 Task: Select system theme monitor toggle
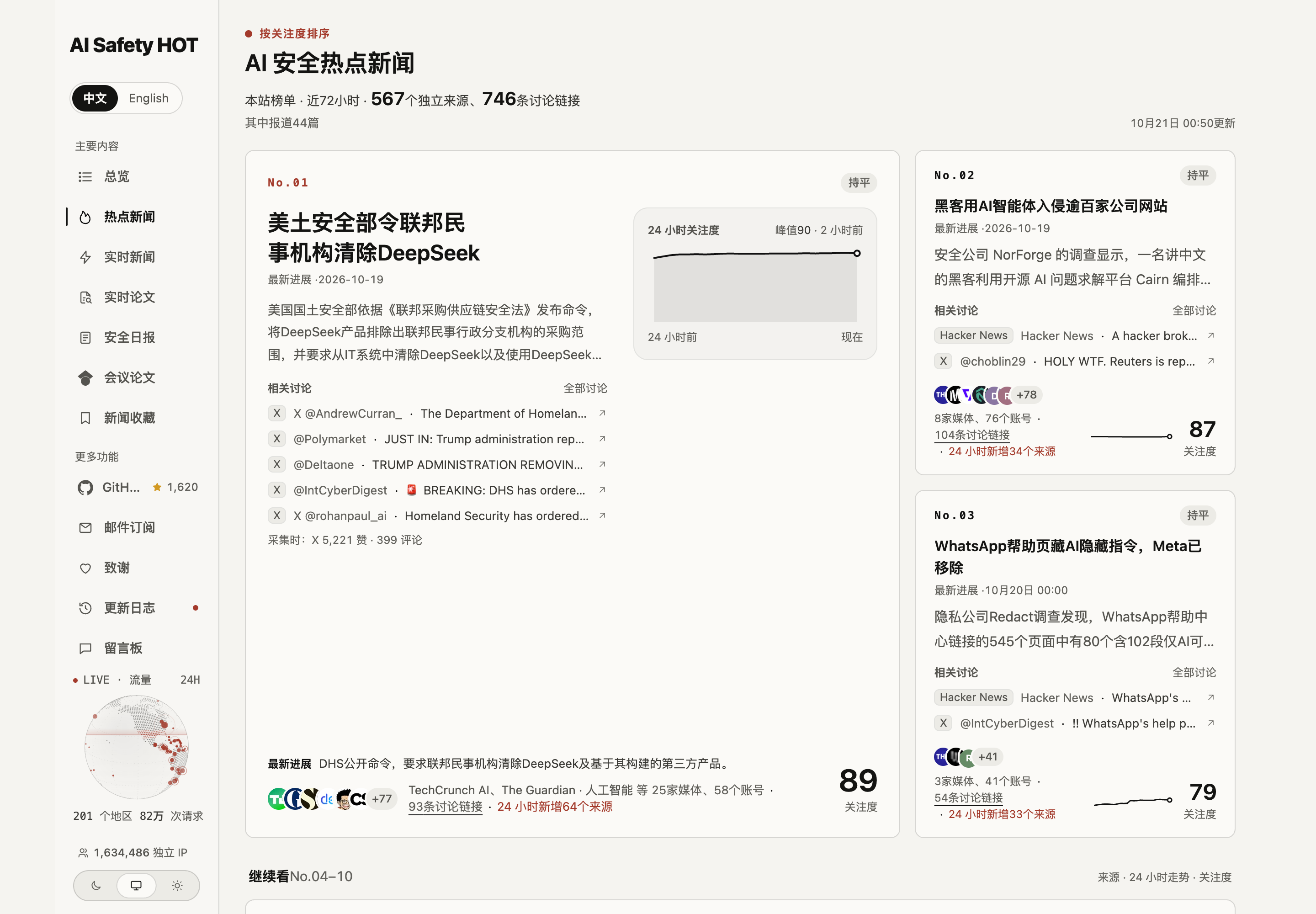coord(136,885)
